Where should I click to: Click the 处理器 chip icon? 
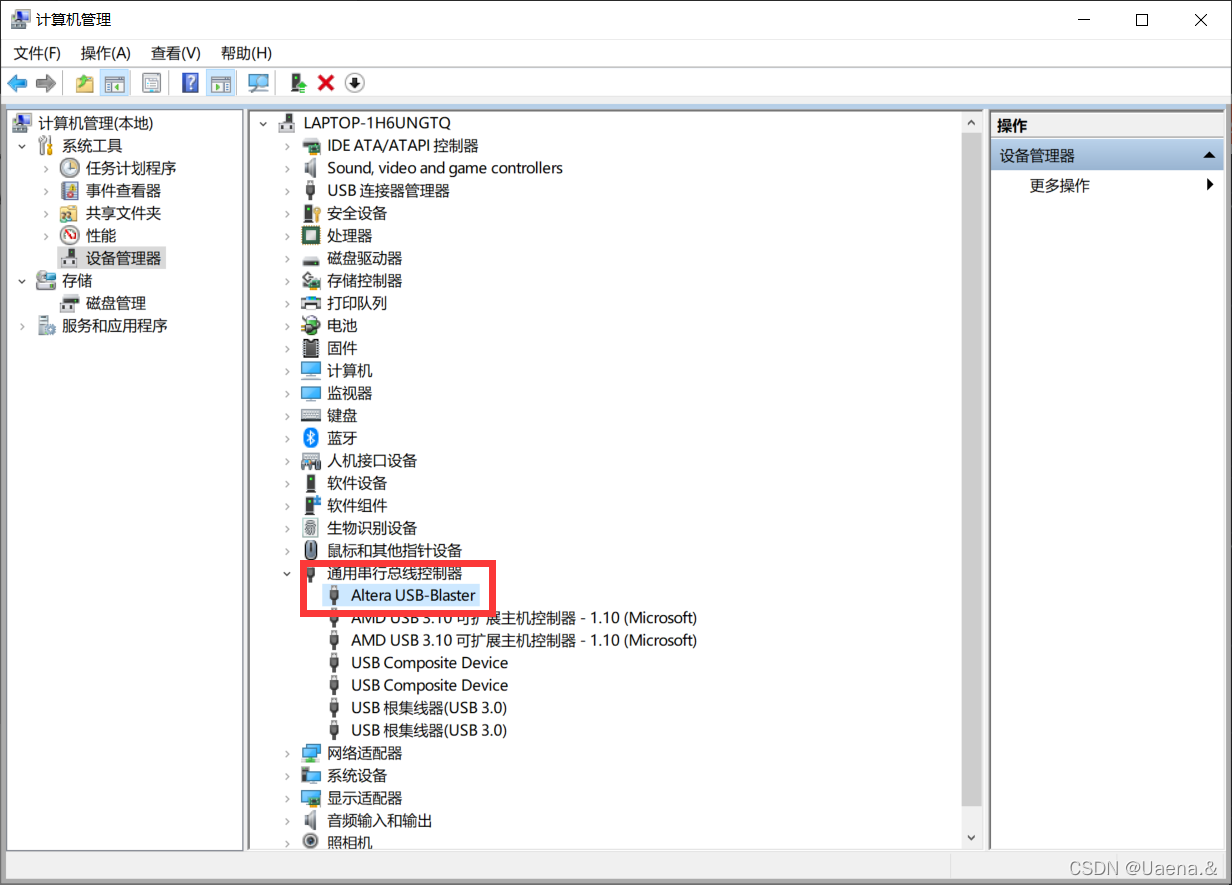[x=311, y=235]
